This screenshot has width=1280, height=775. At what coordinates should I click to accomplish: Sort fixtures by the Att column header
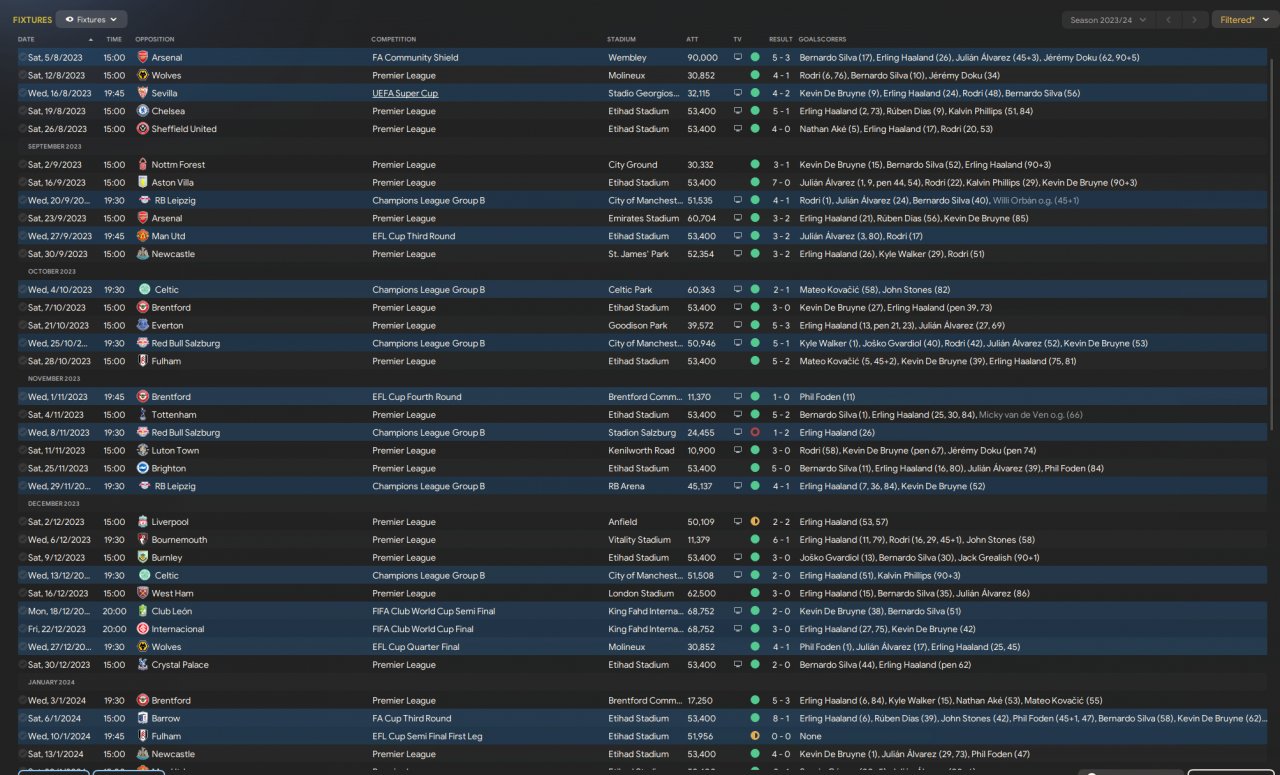pyautogui.click(x=692, y=39)
